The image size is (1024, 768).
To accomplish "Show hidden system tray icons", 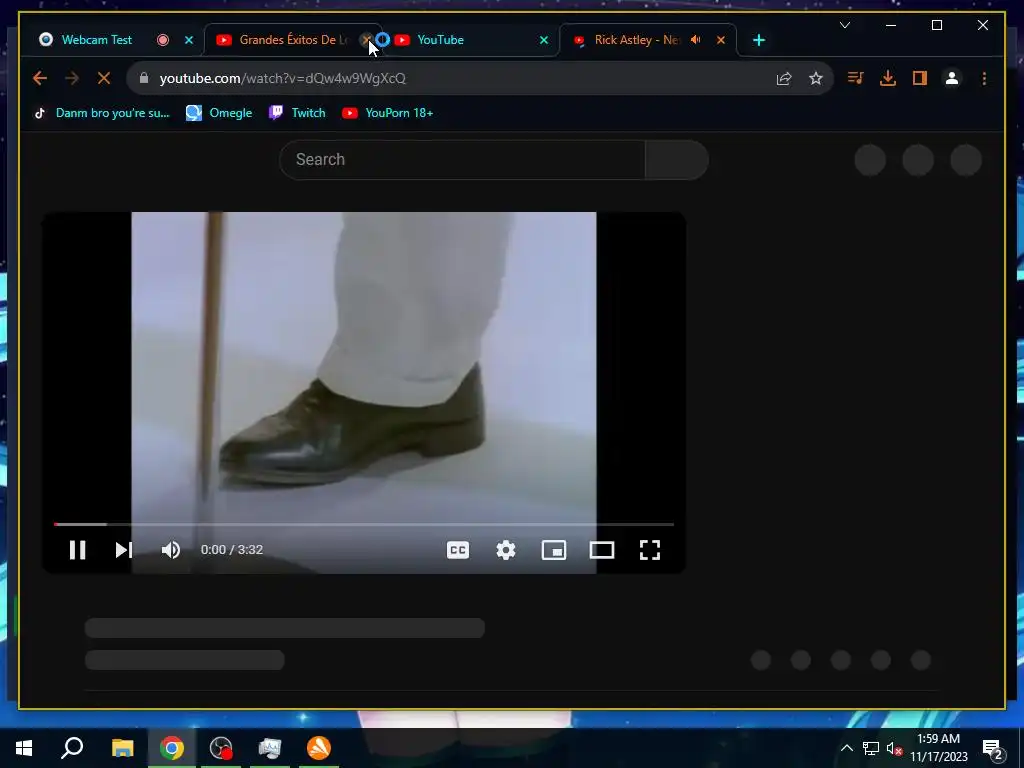I will click(846, 748).
